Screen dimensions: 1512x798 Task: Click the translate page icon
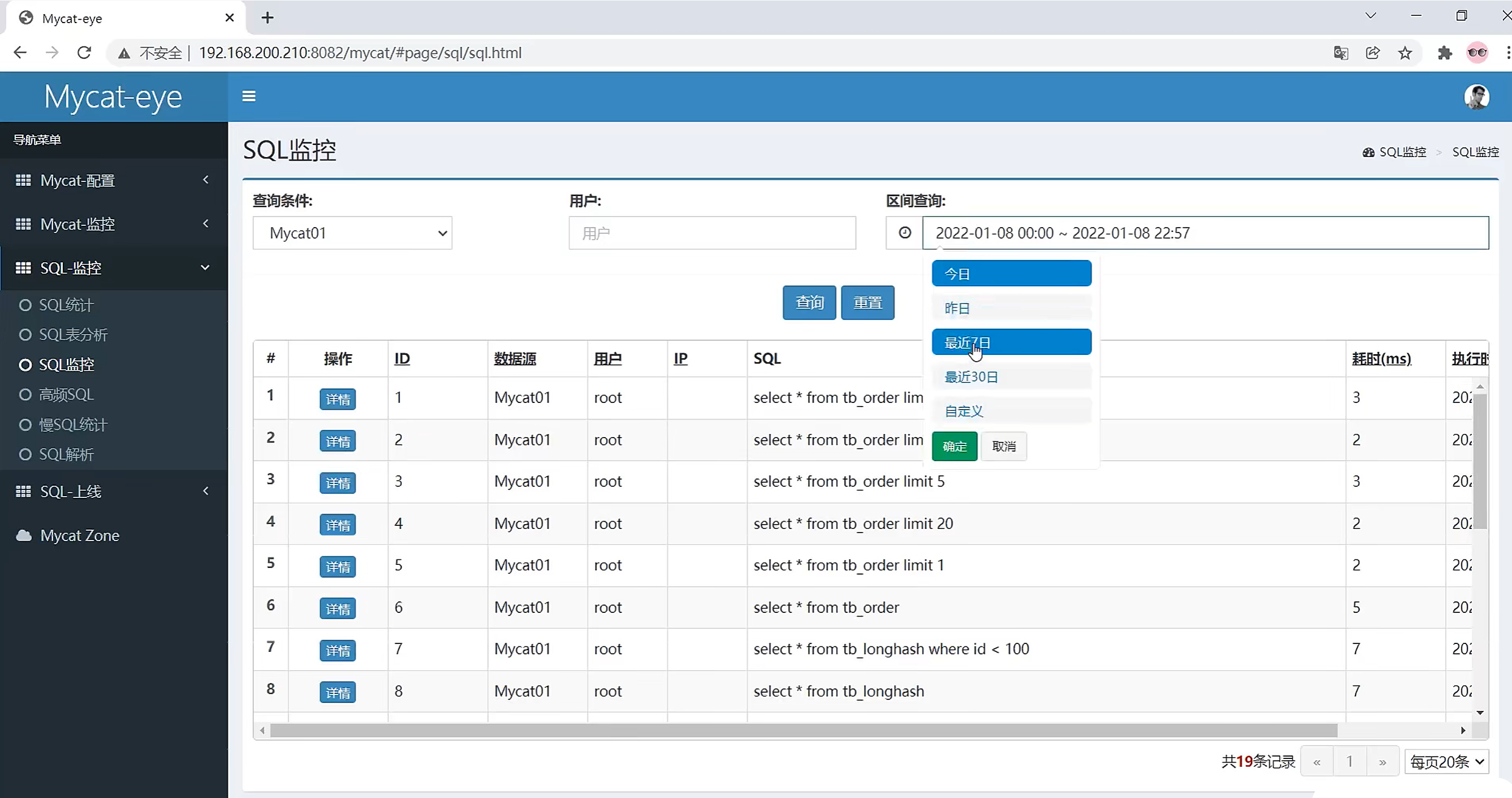1340,53
